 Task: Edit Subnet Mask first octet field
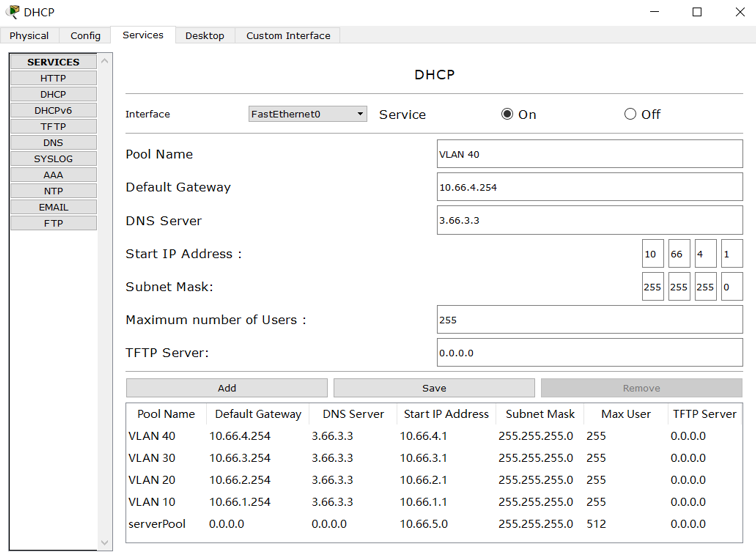click(x=653, y=286)
